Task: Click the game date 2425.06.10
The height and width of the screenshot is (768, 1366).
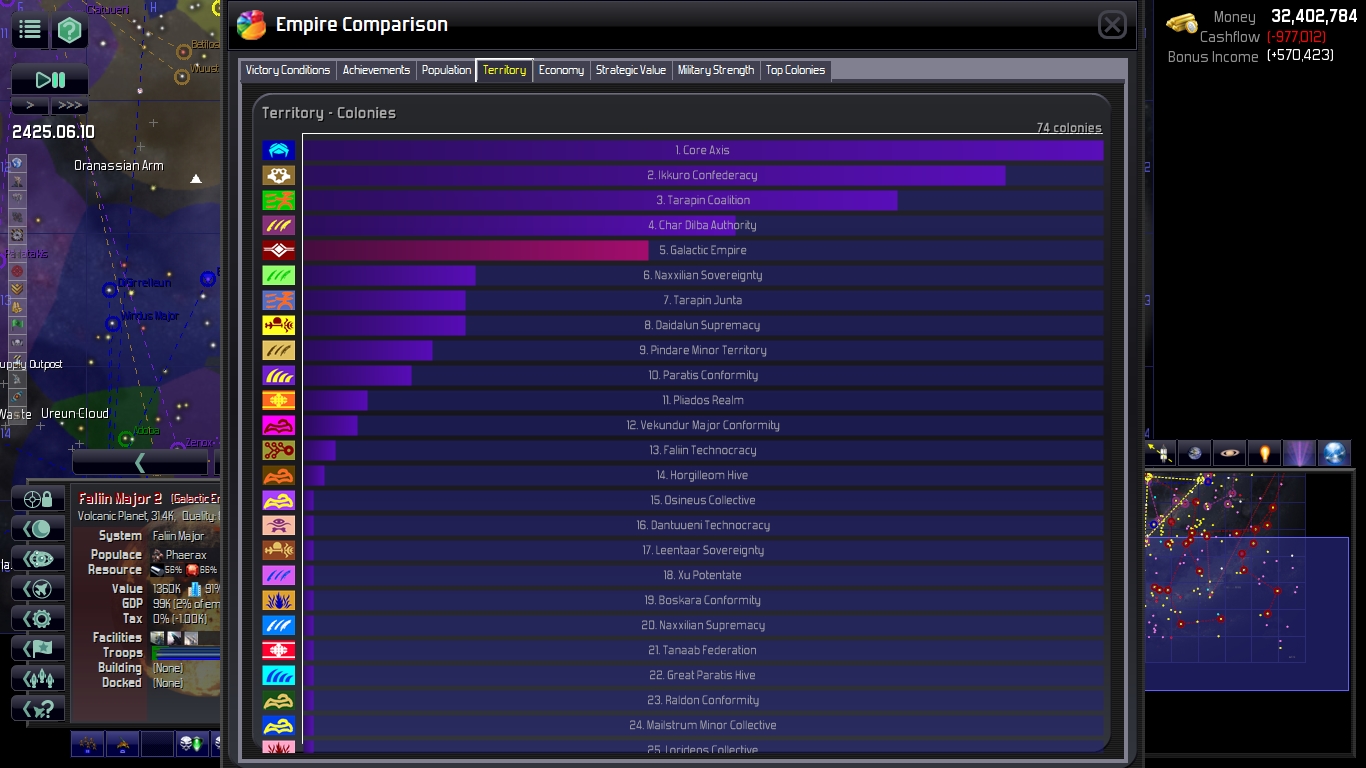Action: (53, 132)
